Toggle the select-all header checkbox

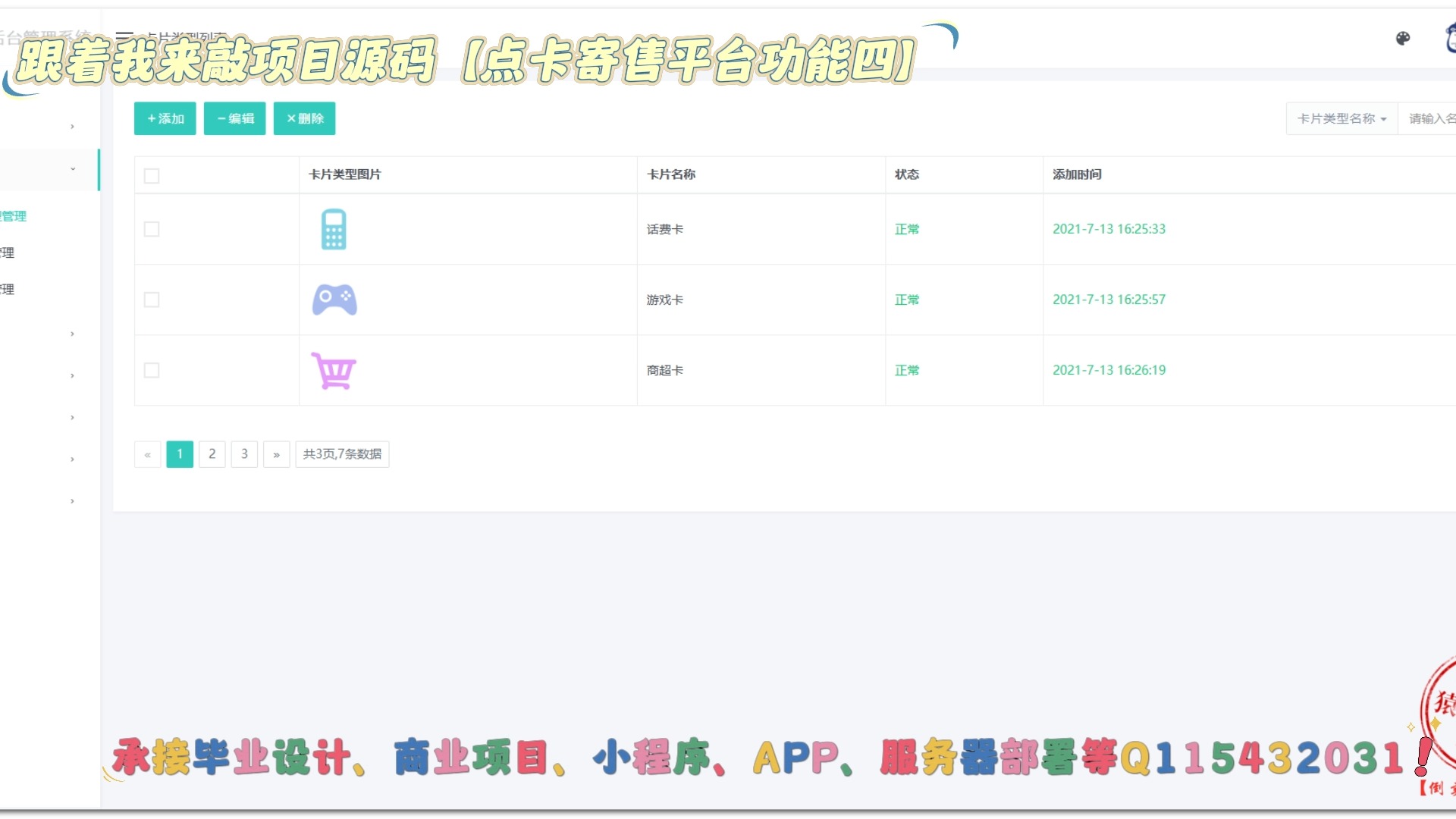tap(152, 176)
